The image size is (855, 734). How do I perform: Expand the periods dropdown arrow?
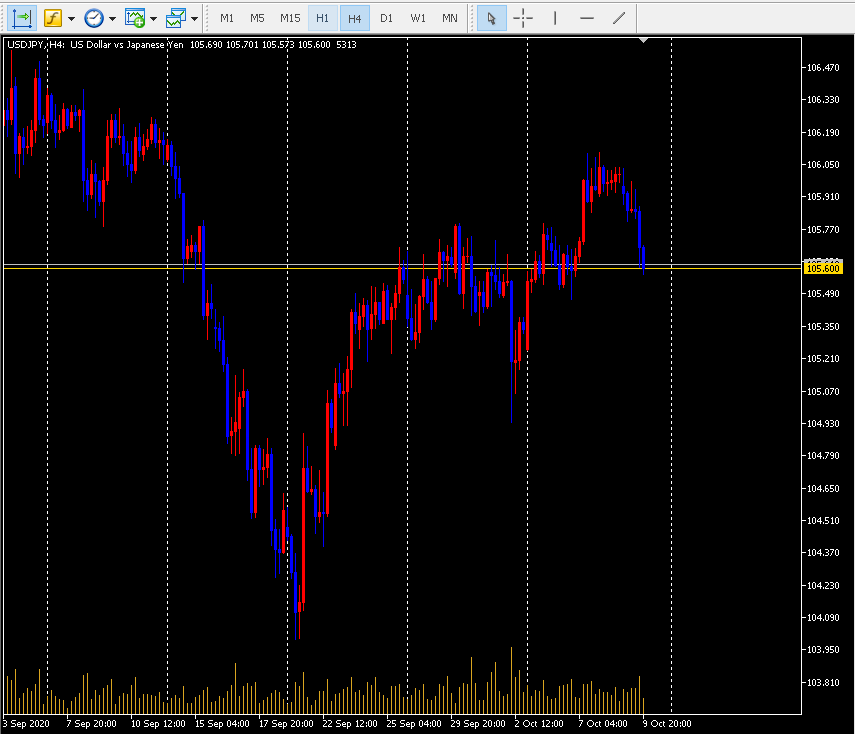(x=112, y=18)
